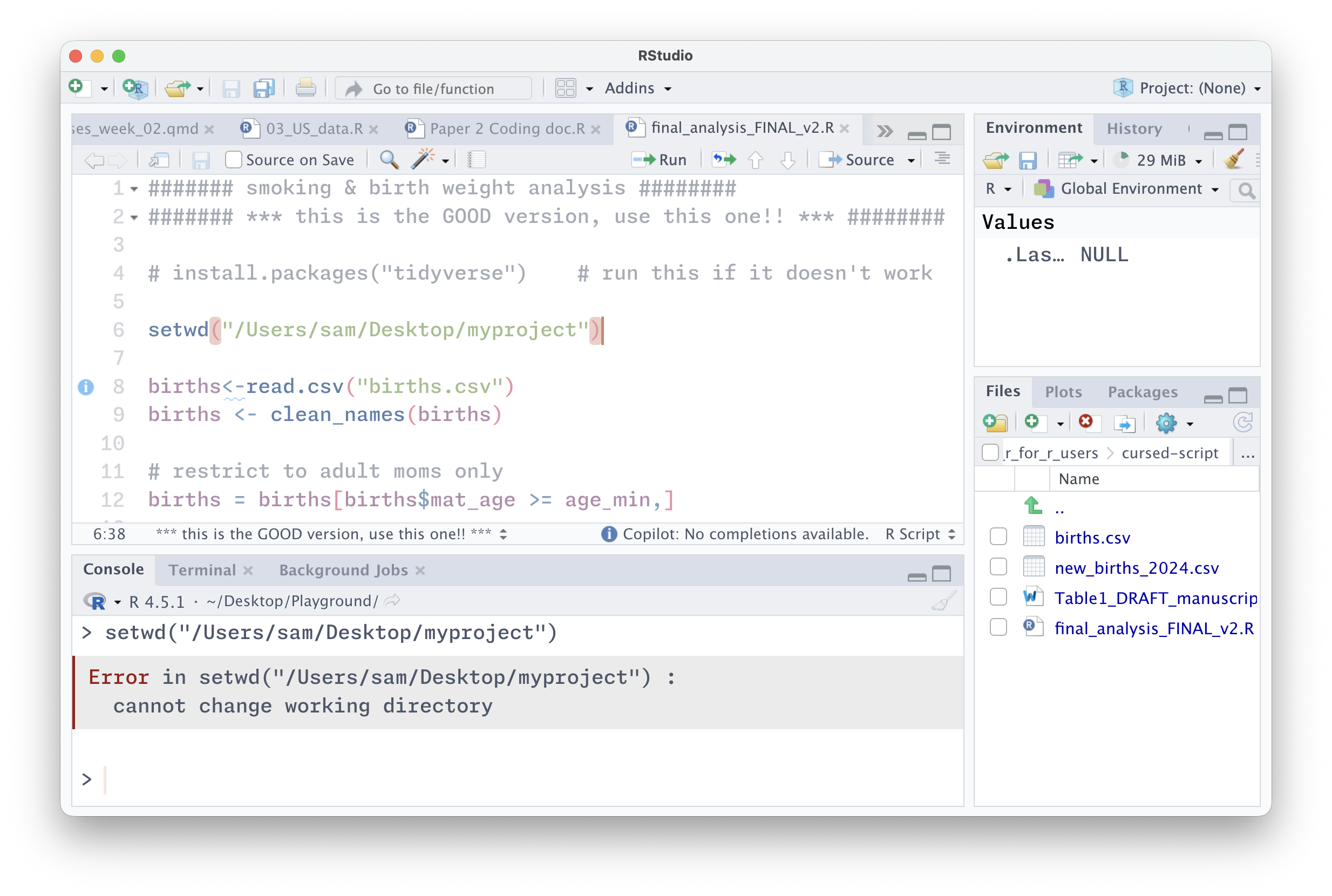The image size is (1332, 896).
Task: Rename file icon in Files pane
Action: click(x=1125, y=423)
